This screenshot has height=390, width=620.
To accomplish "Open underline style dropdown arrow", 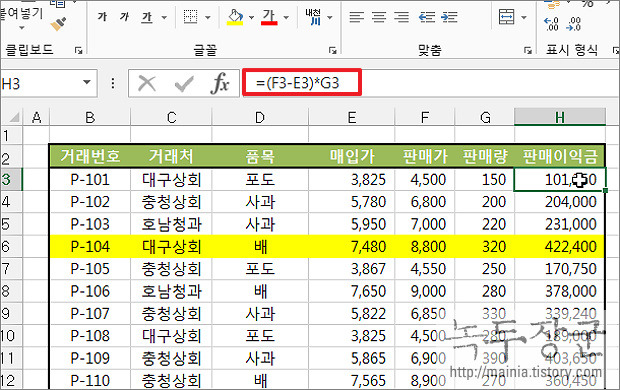I will click(x=164, y=17).
